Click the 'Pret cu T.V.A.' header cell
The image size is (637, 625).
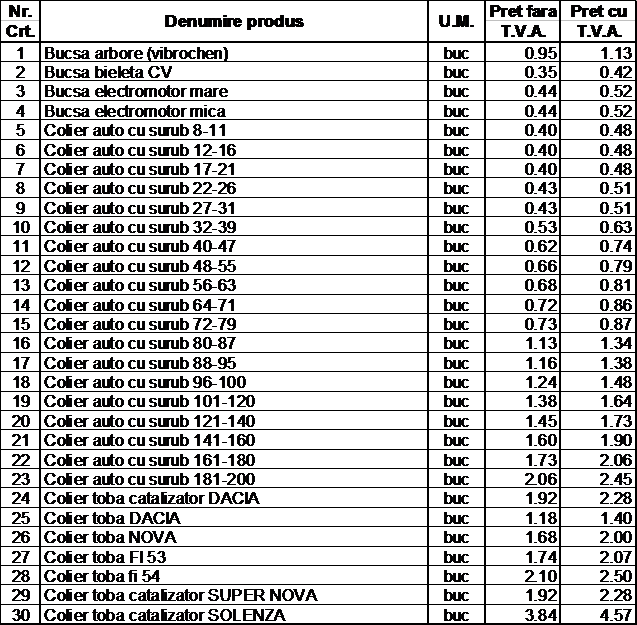[x=599, y=22]
